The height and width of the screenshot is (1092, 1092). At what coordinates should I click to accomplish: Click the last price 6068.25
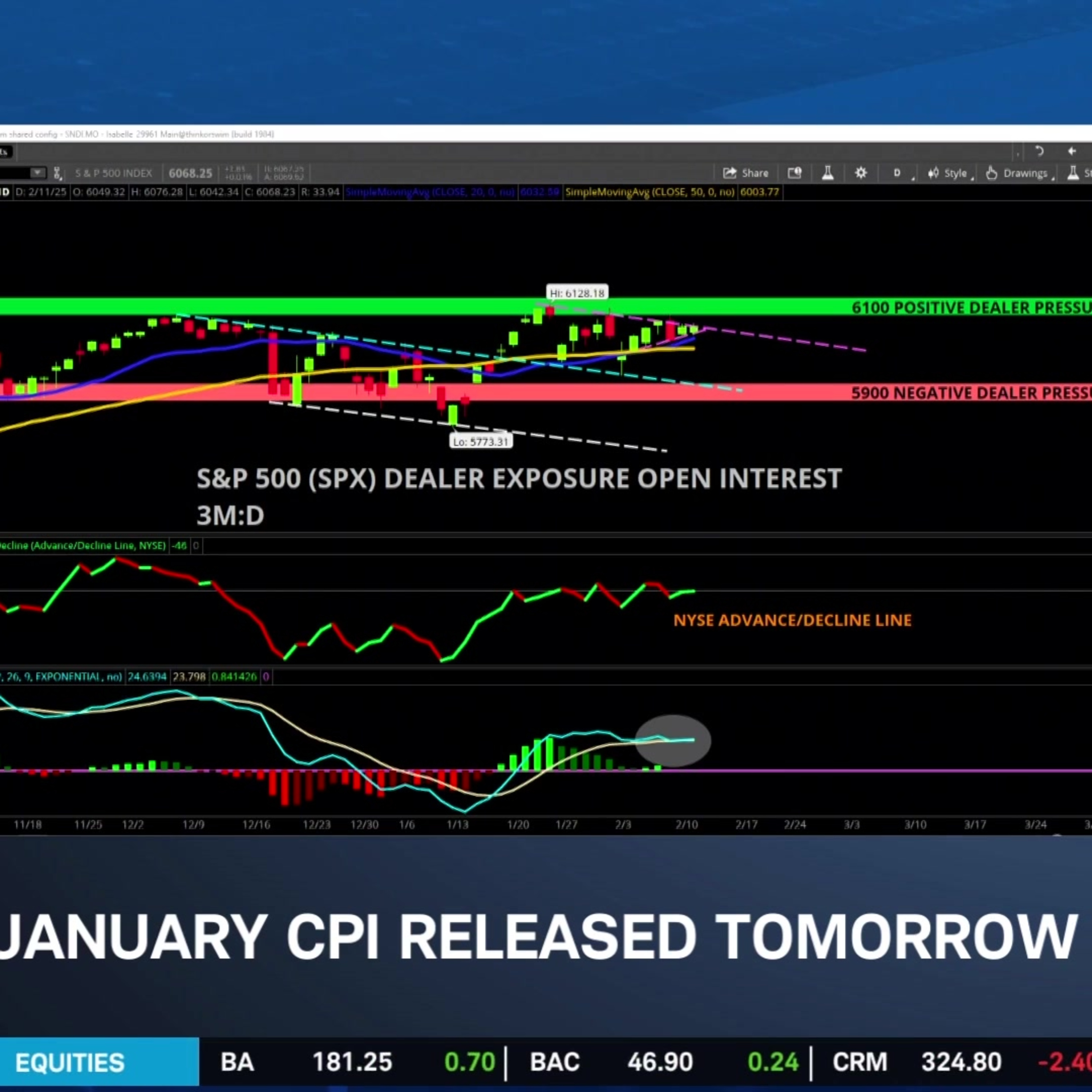click(x=190, y=173)
